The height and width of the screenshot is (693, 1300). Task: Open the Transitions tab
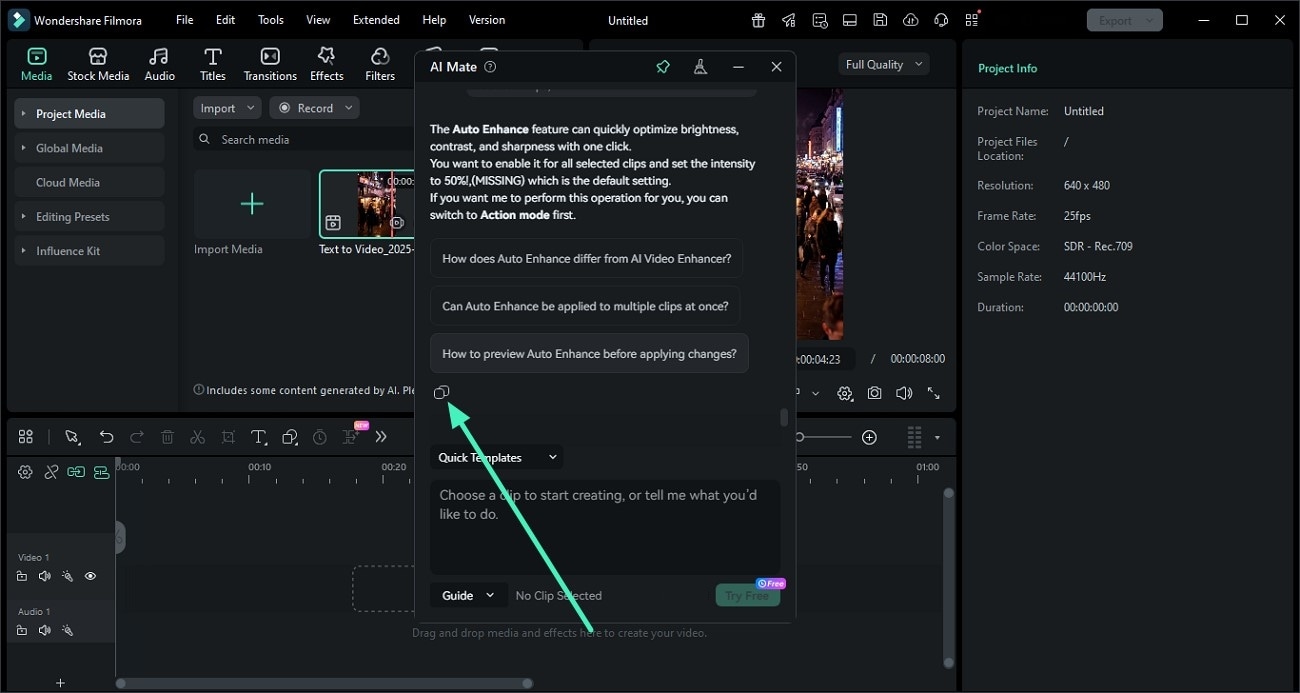click(x=270, y=64)
